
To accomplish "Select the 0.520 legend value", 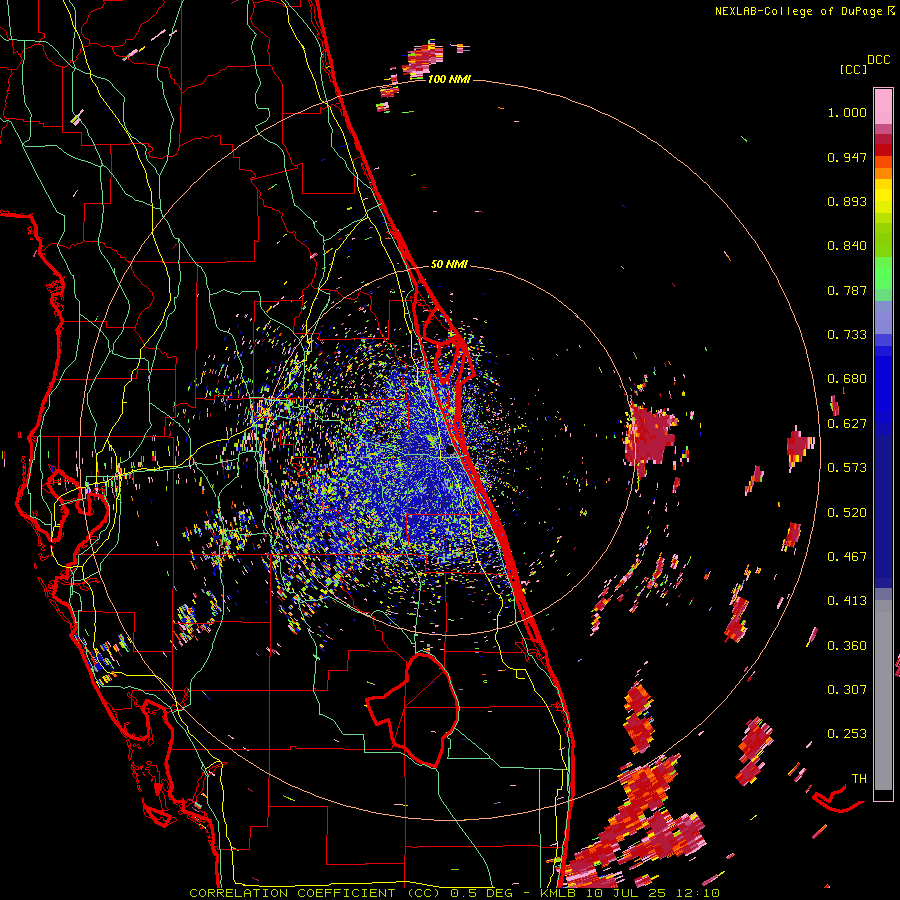I will 847,513.
